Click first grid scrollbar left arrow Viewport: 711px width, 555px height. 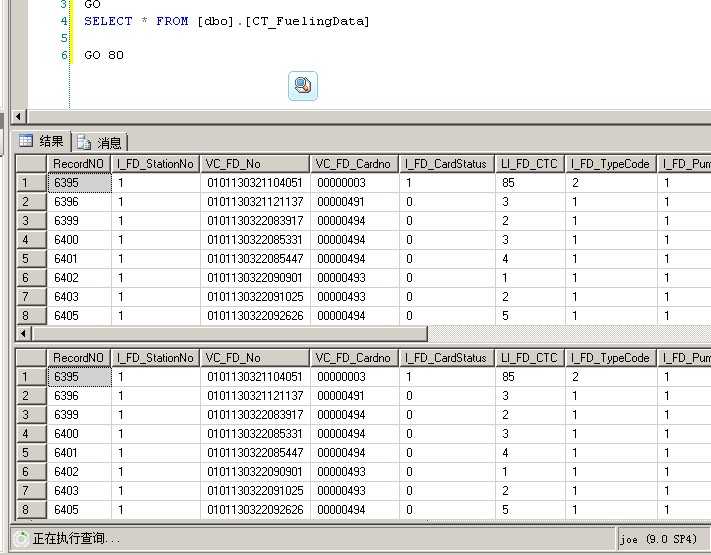[23, 334]
